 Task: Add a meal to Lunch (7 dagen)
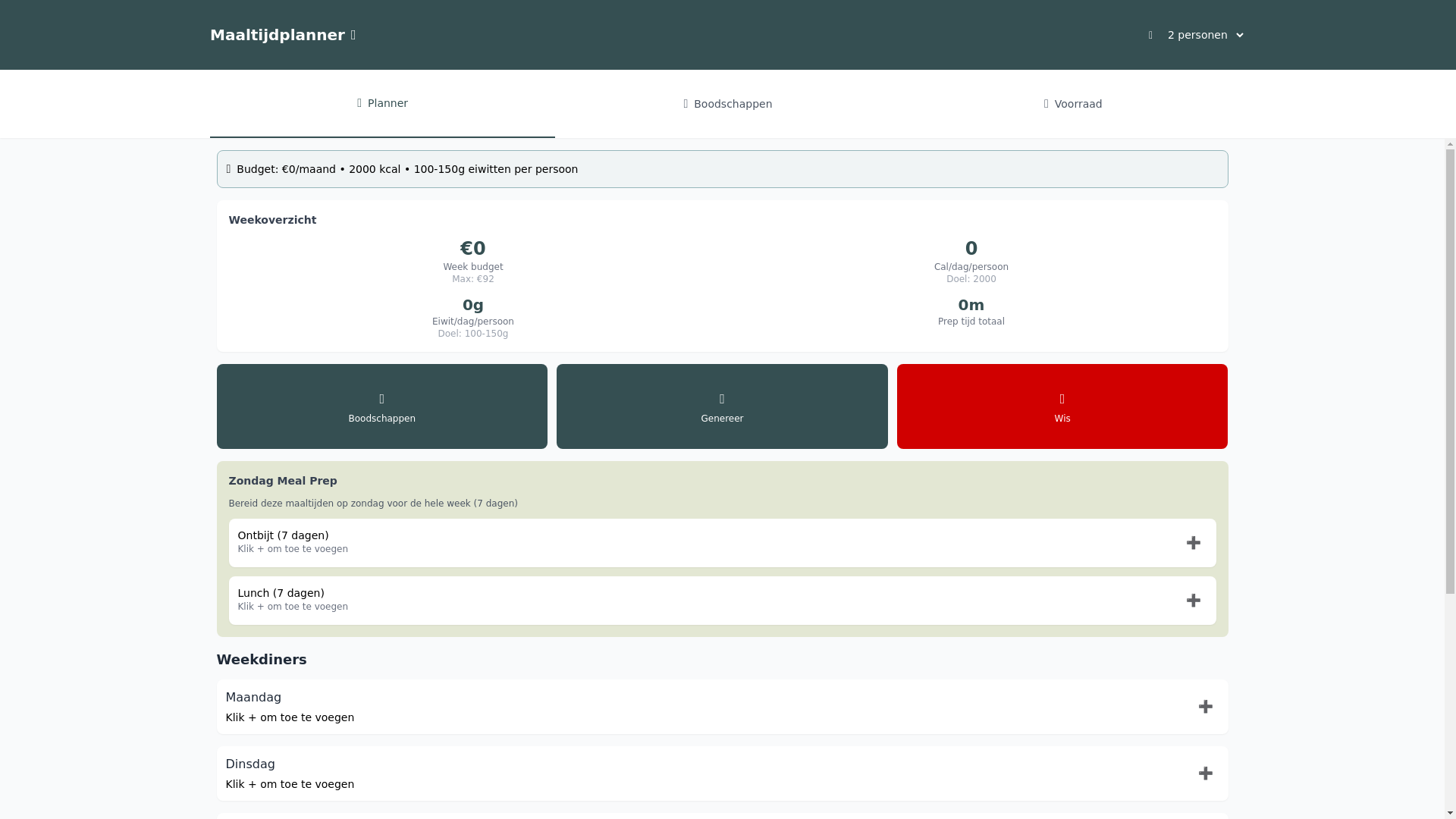[1194, 601]
